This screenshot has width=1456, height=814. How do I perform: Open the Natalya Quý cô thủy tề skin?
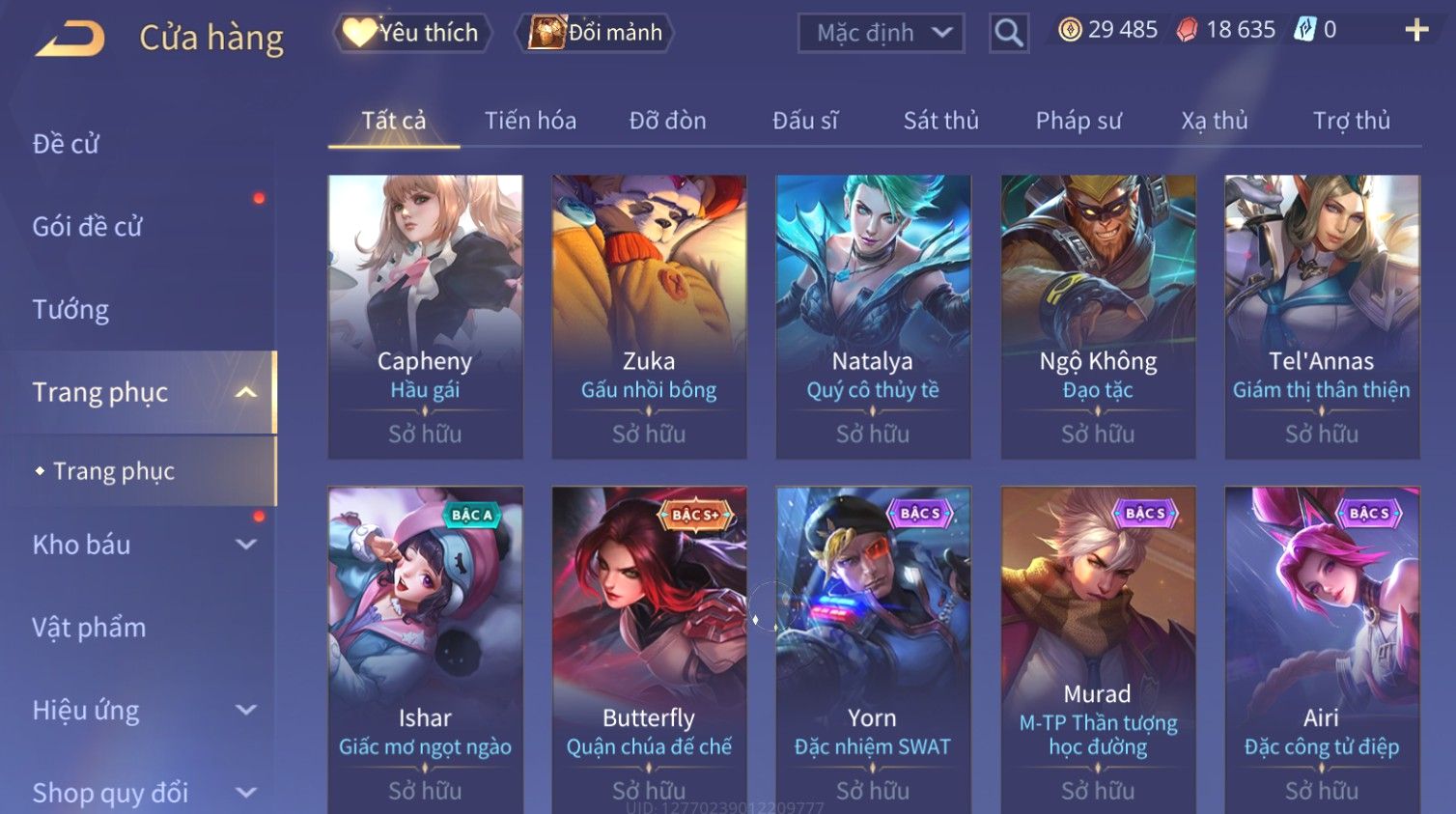pos(873,317)
